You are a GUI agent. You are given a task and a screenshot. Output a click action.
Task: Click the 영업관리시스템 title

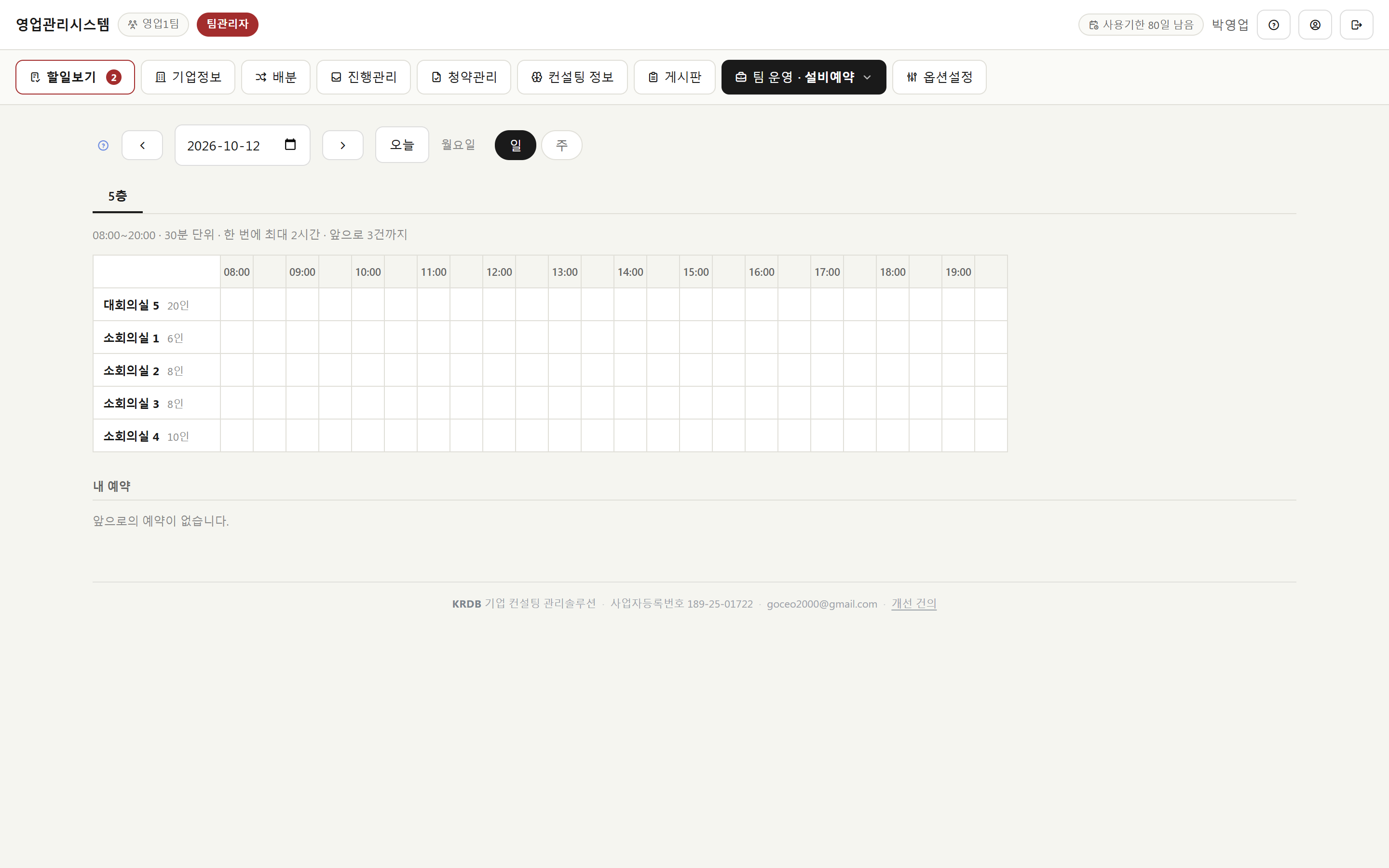[63, 24]
